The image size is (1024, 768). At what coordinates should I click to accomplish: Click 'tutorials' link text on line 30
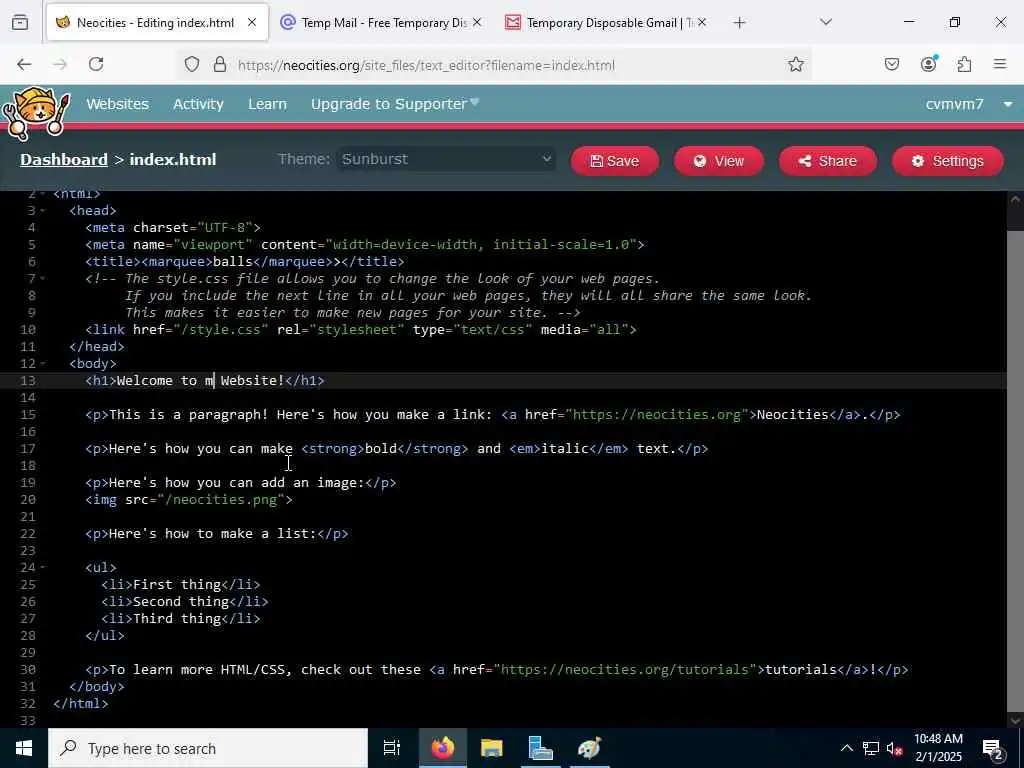point(801,669)
